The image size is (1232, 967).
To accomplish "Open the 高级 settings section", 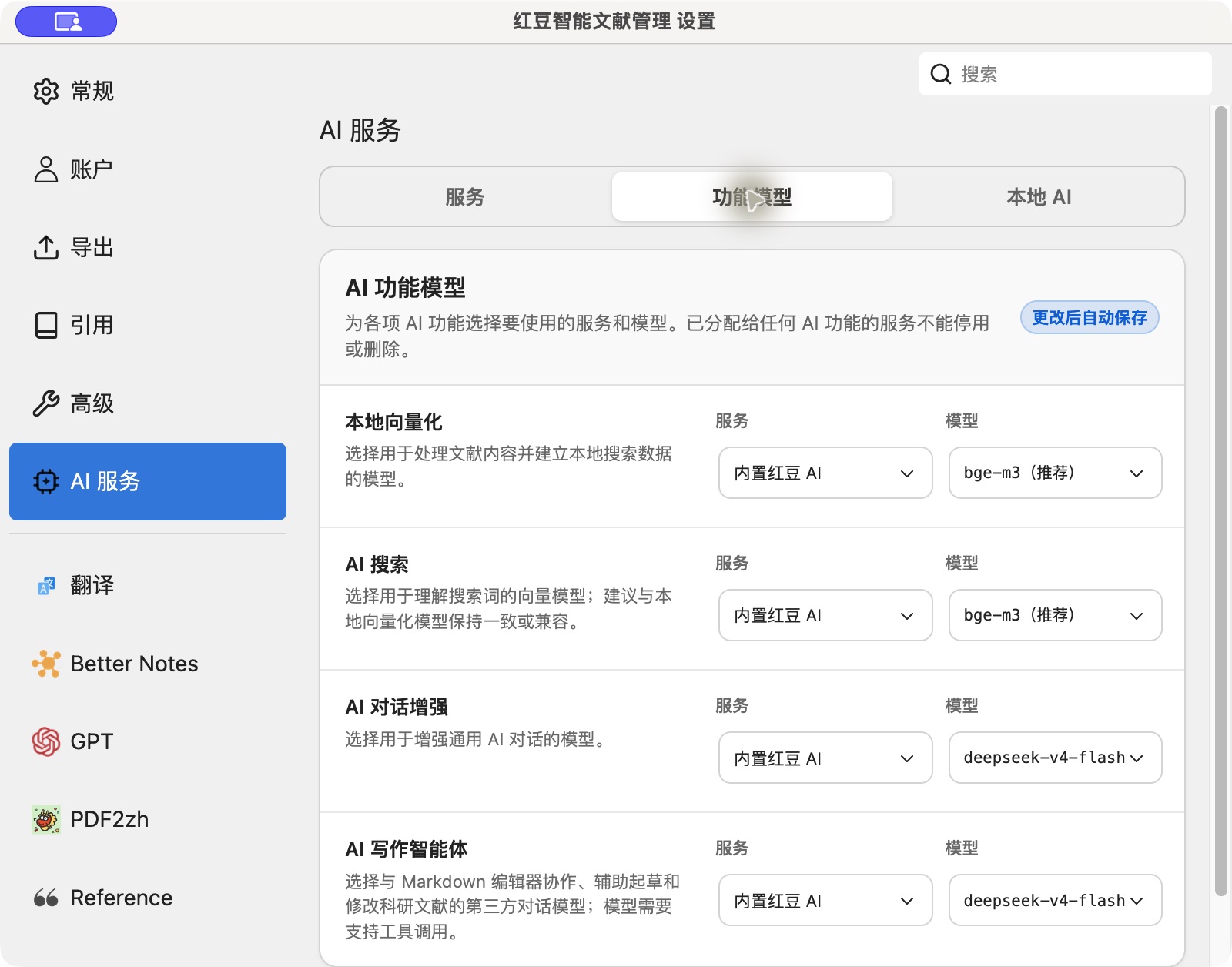I will [148, 403].
